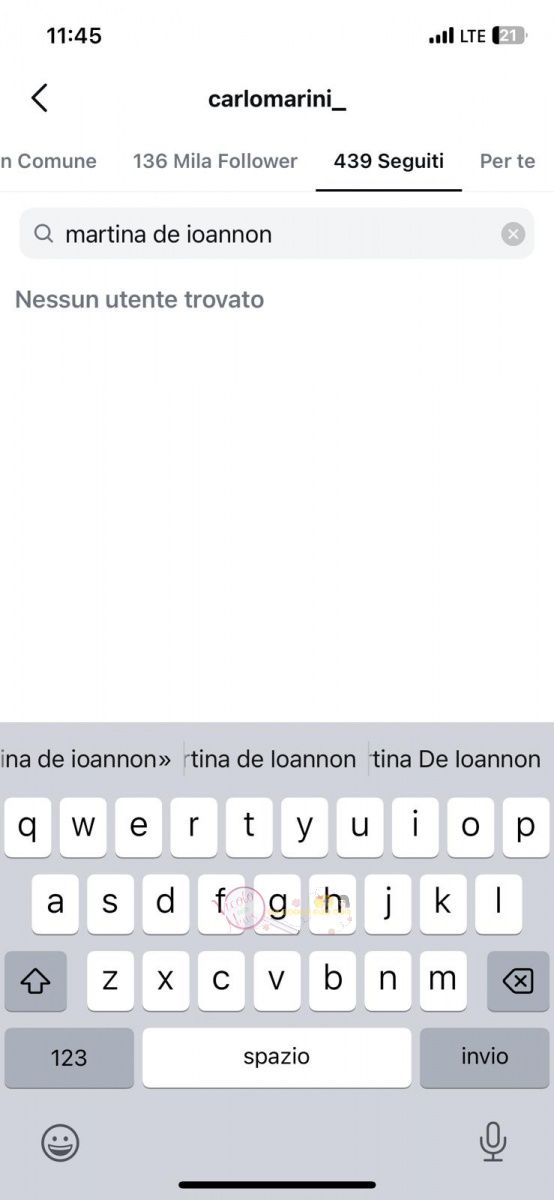
Task: Tap the back arrow icon
Action: tap(39, 98)
